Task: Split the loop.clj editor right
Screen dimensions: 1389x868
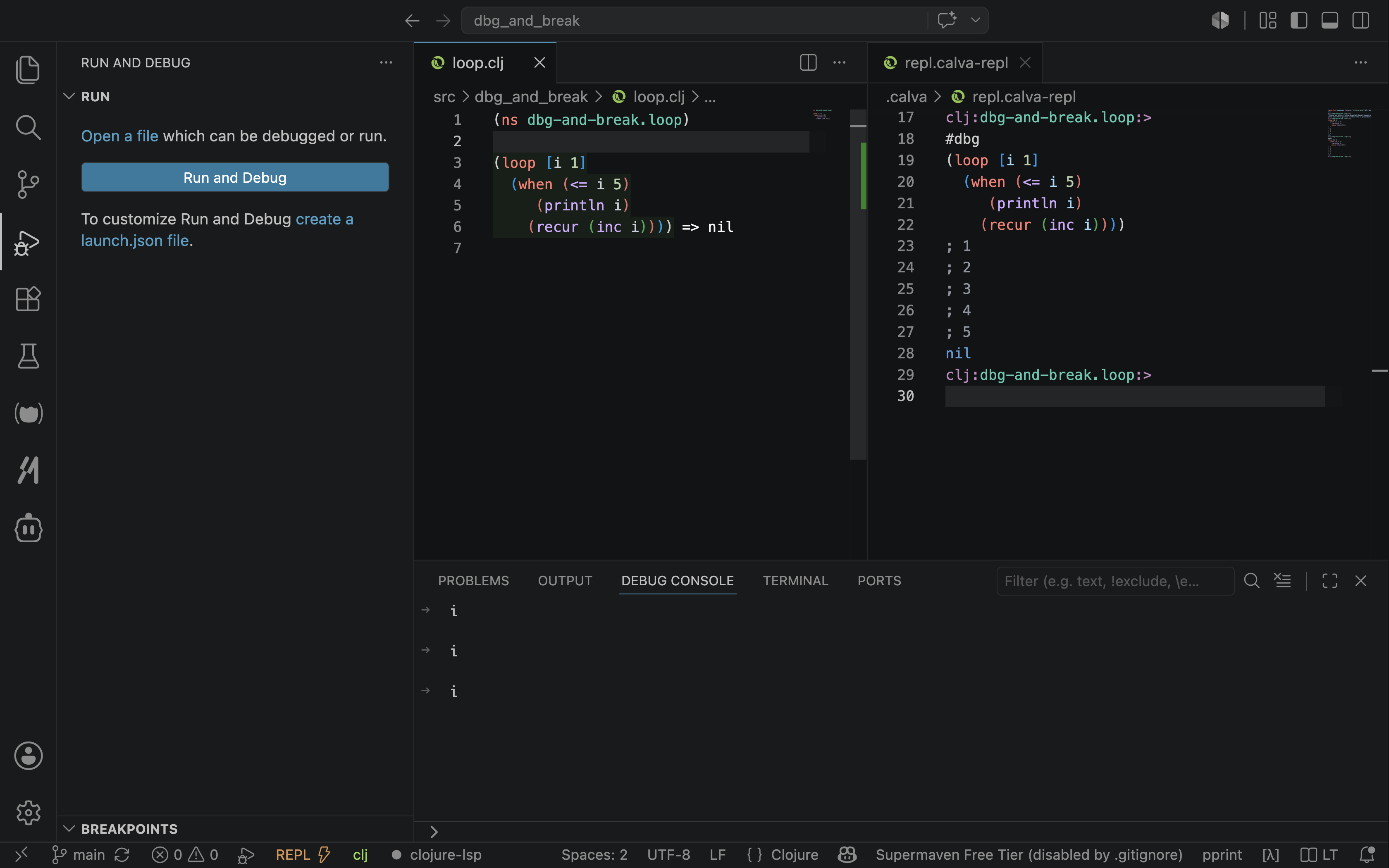Action: (808, 62)
